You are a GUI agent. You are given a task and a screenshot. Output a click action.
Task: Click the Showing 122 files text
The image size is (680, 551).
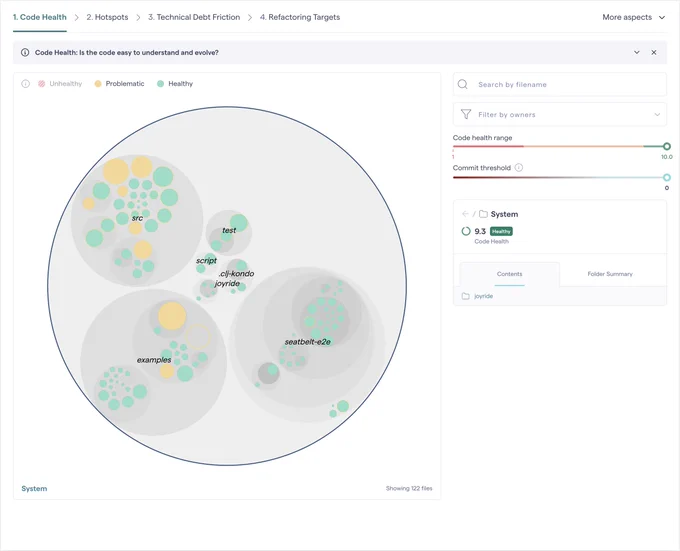(409, 488)
